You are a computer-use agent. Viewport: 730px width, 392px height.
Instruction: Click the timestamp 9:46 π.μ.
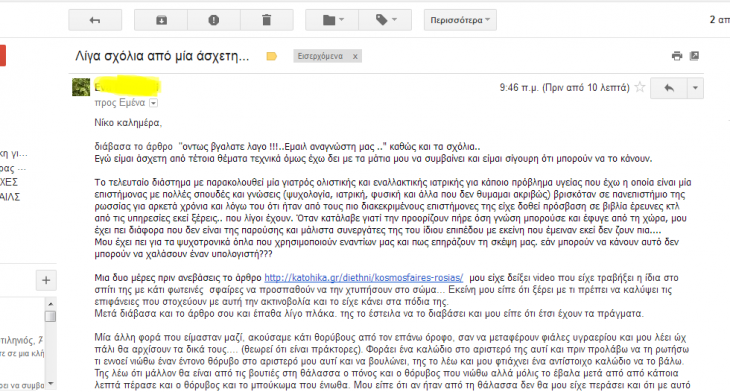coord(519,87)
